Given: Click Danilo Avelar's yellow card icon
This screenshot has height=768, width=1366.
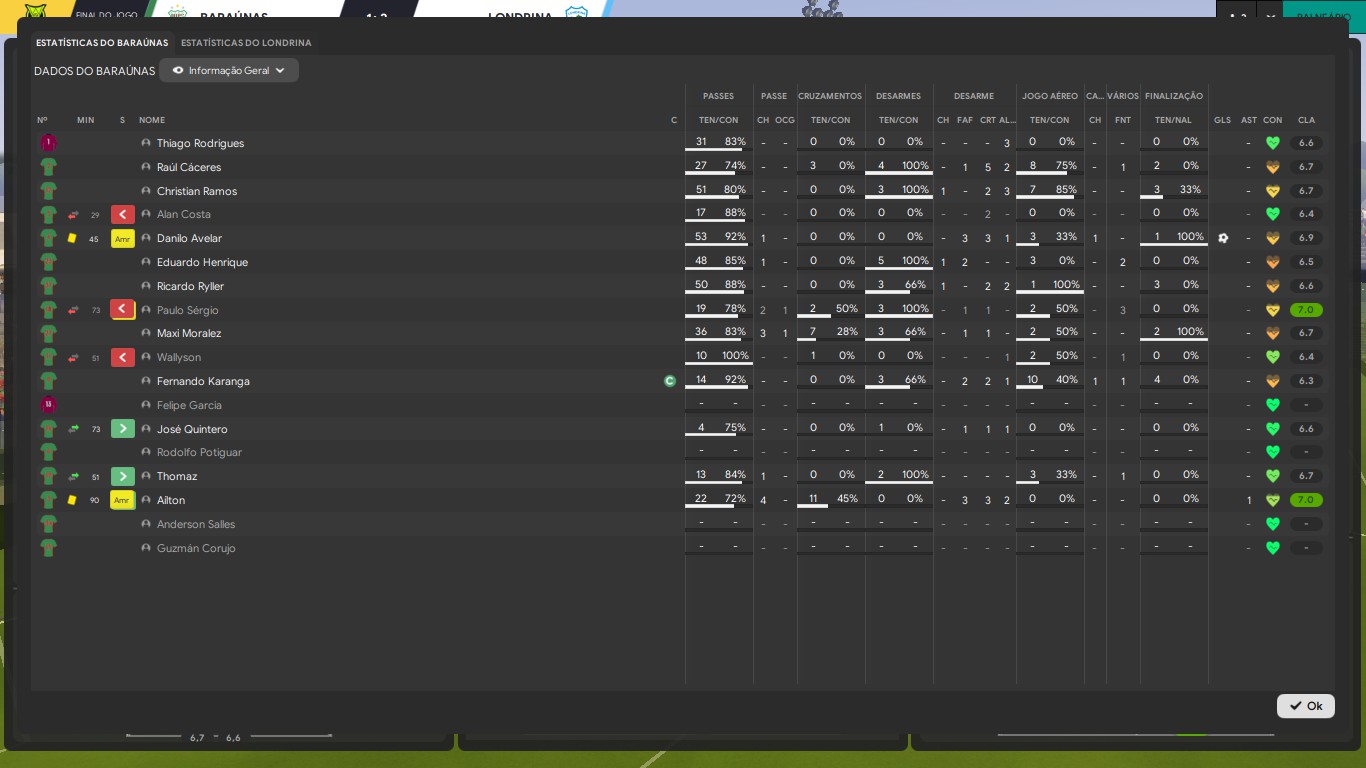Looking at the screenshot, I should 72,238.
